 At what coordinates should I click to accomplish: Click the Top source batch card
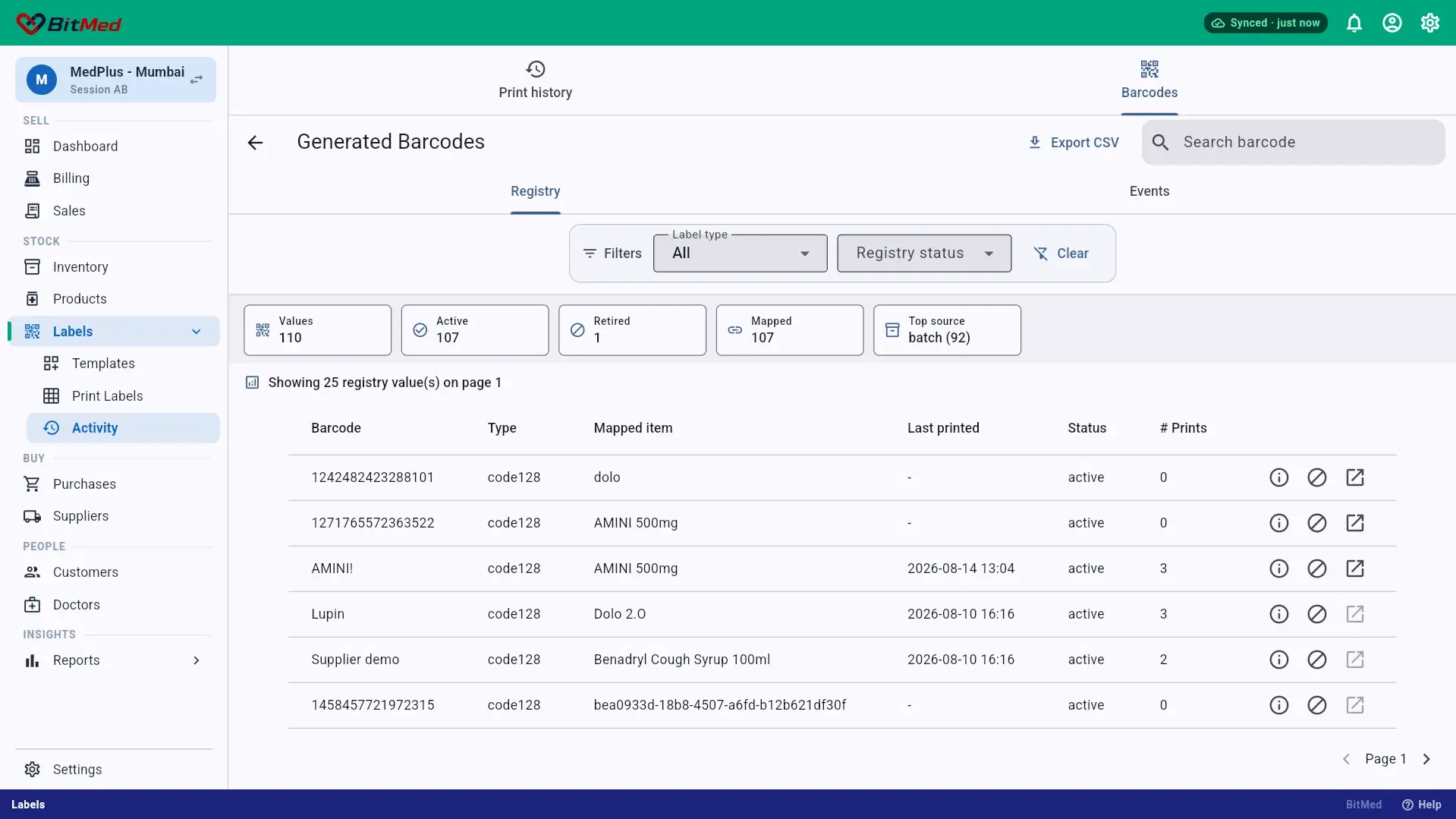point(947,330)
